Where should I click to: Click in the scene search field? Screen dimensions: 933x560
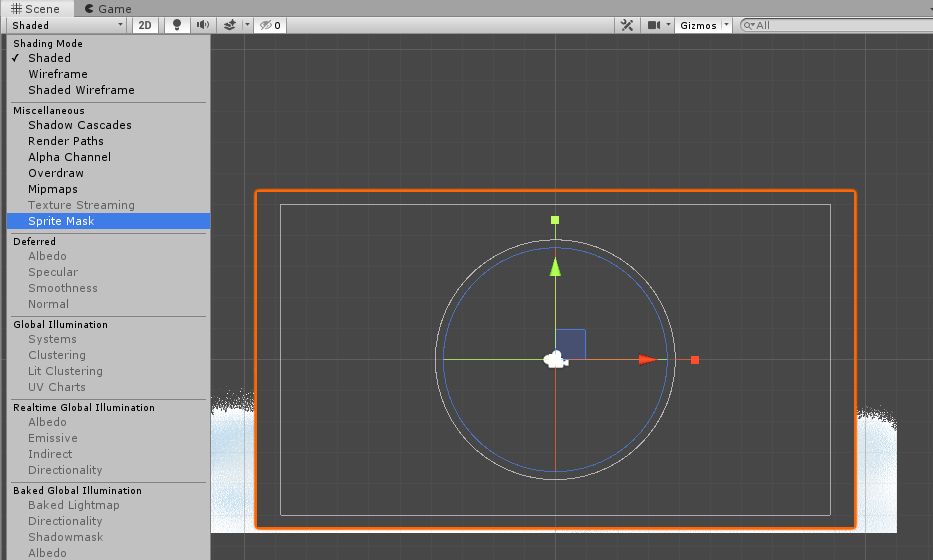tap(840, 25)
